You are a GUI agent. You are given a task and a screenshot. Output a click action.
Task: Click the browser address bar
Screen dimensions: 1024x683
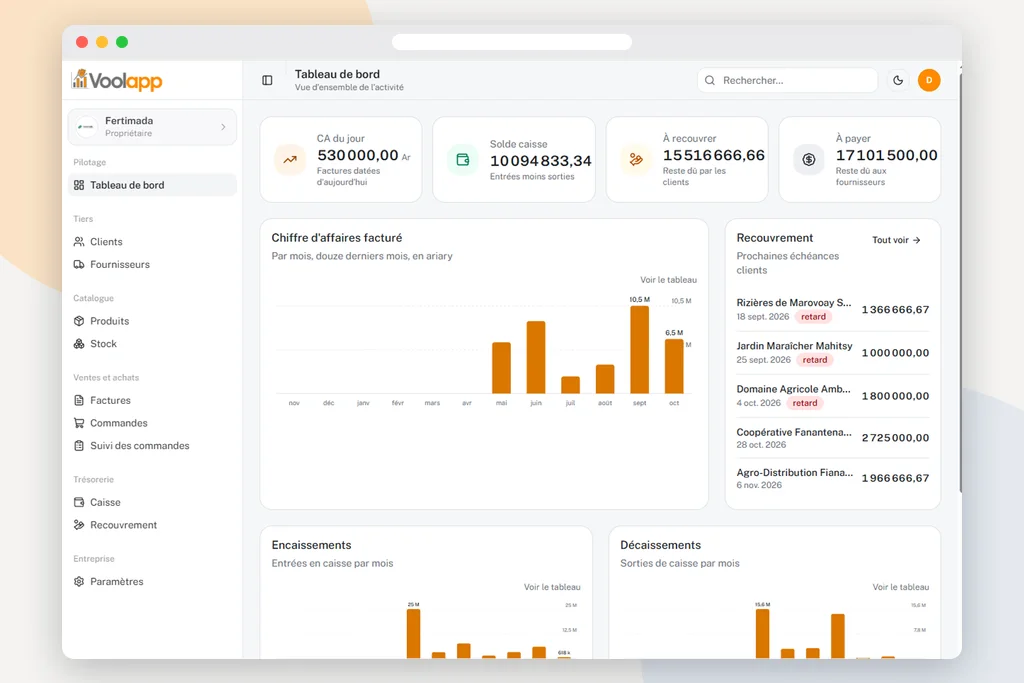[x=511, y=42]
